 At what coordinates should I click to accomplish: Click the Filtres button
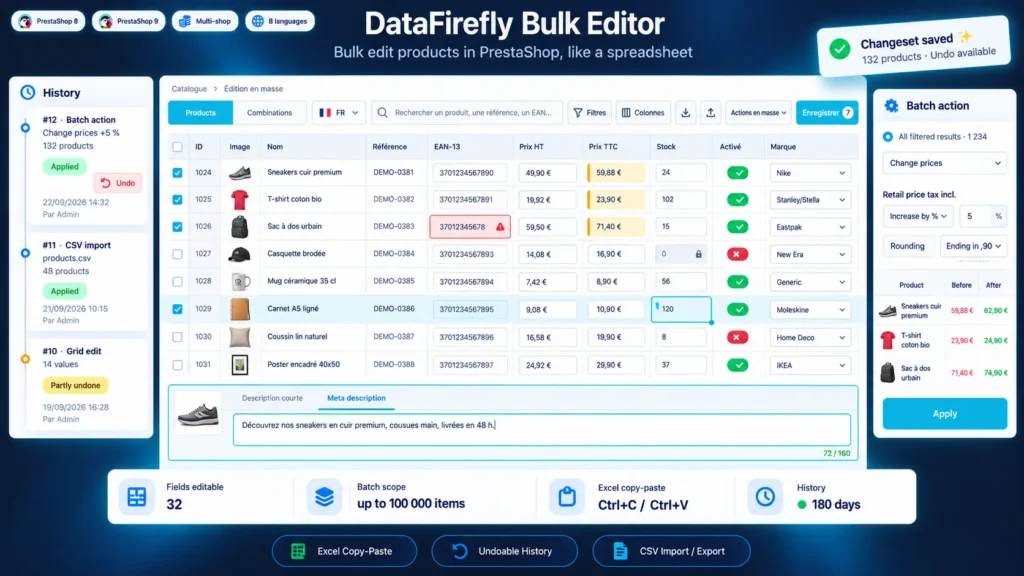tap(590, 113)
